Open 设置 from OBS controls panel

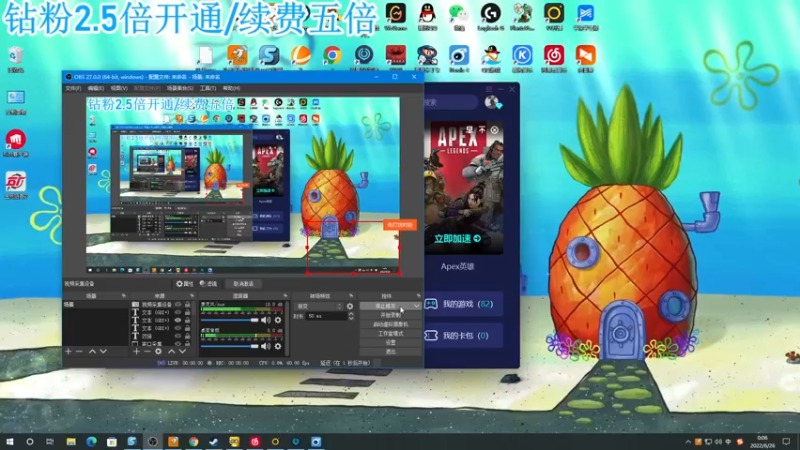(390, 343)
